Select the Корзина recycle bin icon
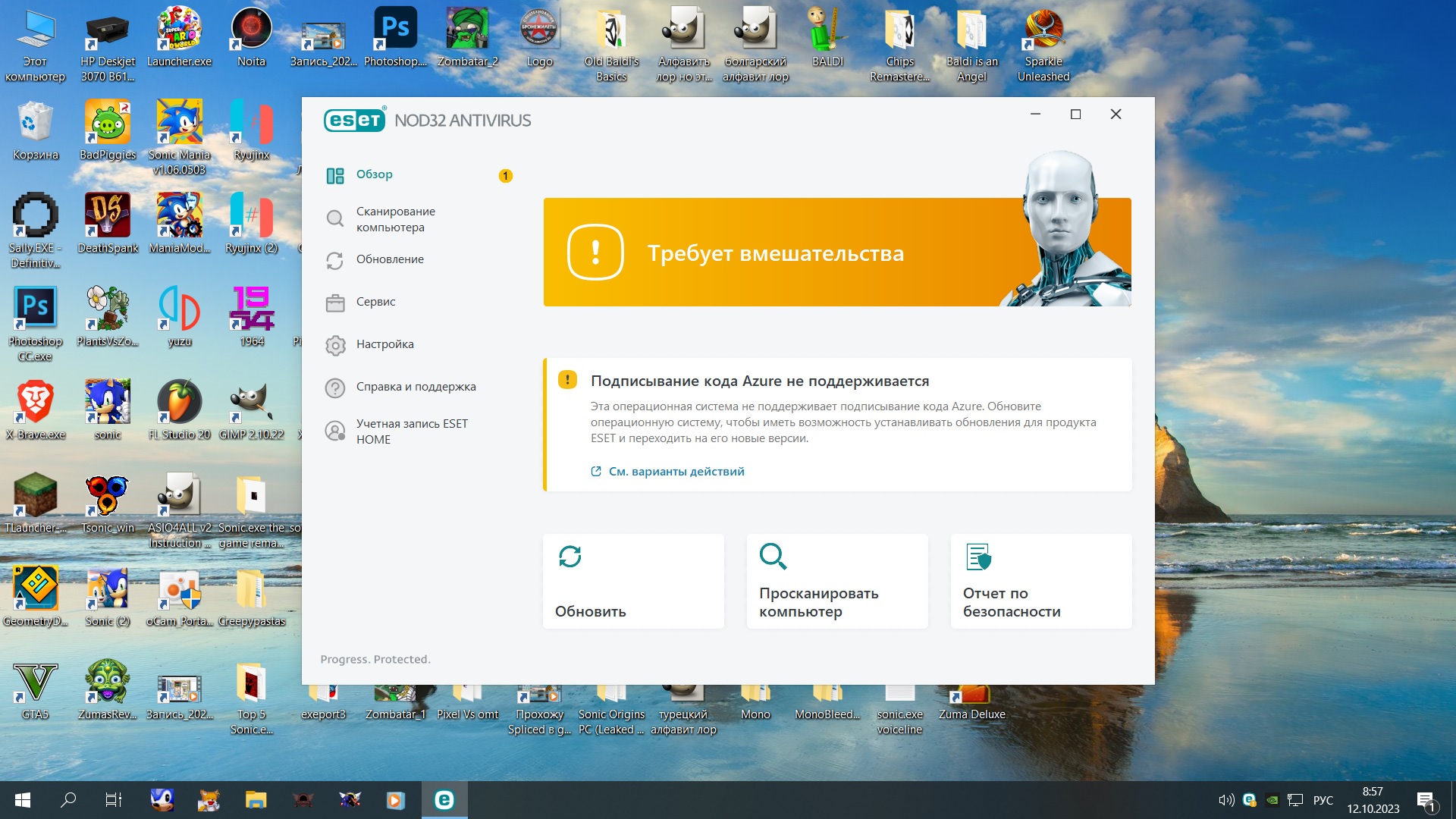The height and width of the screenshot is (819, 1456). point(35,130)
